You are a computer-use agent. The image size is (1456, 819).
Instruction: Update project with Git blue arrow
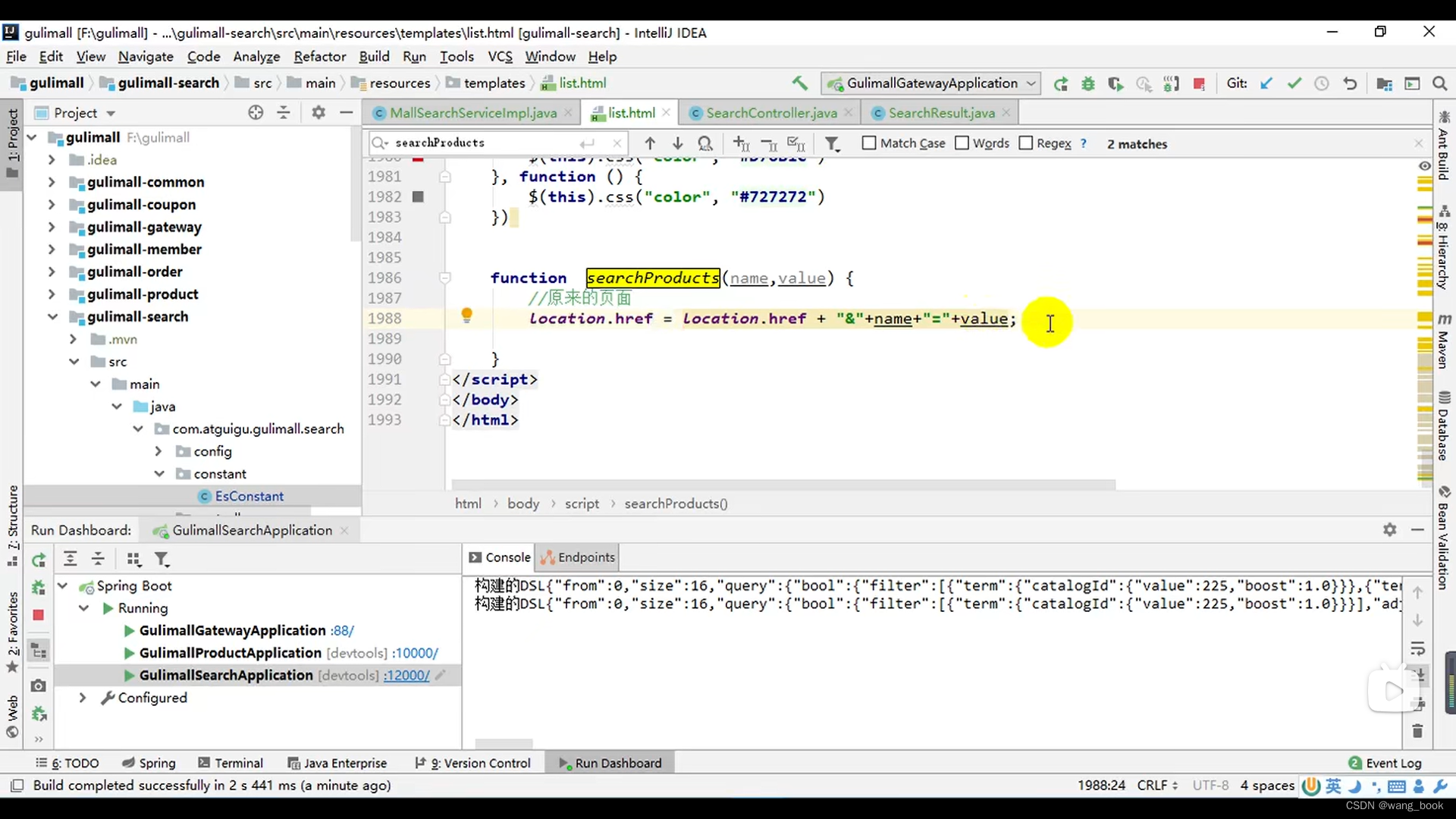pos(1266,83)
